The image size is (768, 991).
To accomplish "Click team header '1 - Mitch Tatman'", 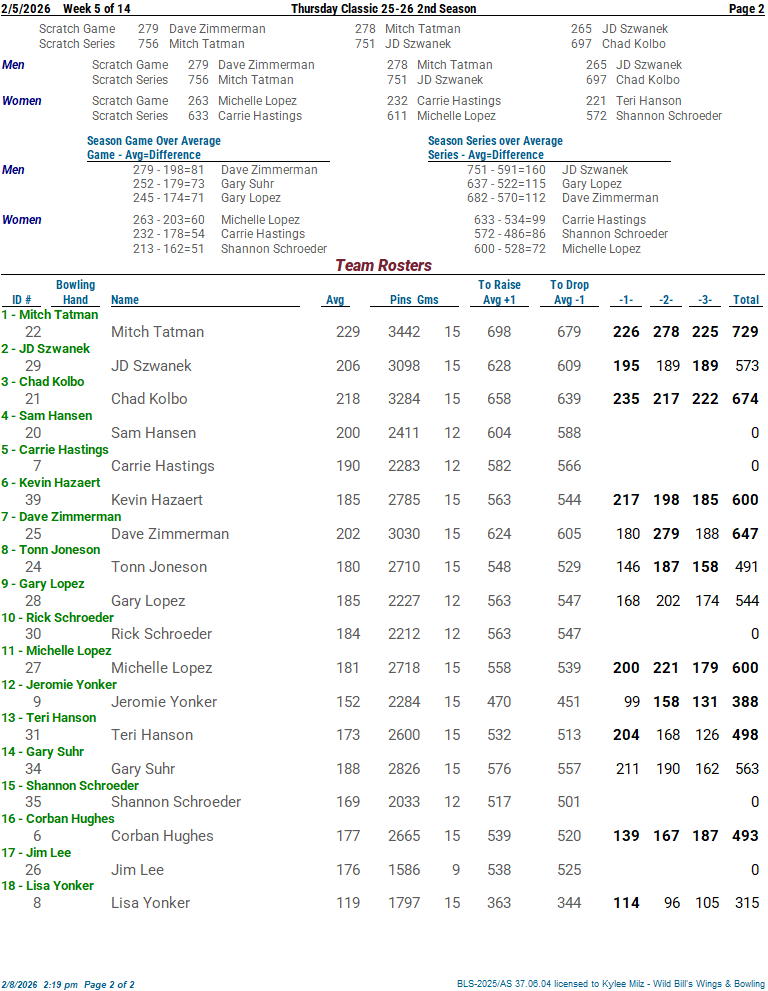I will (50, 315).
